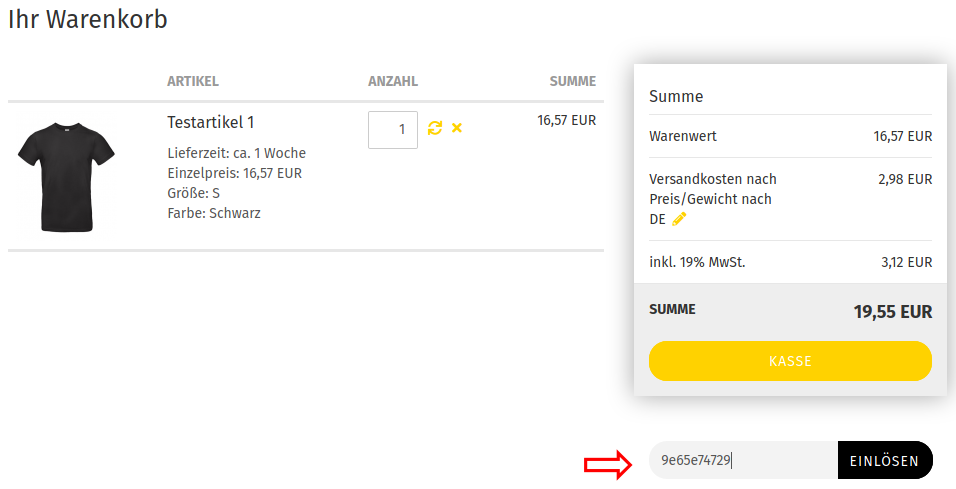Screen dimensions: 956x489
Task: Click the pencil icon to edit shipping country
Action: click(x=679, y=219)
